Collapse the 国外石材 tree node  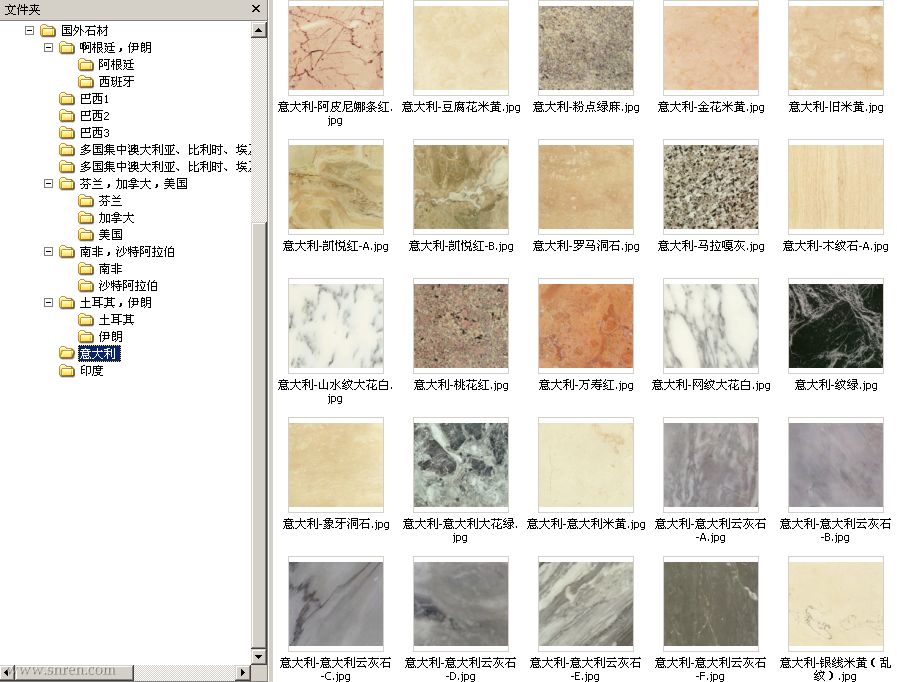click(29, 30)
